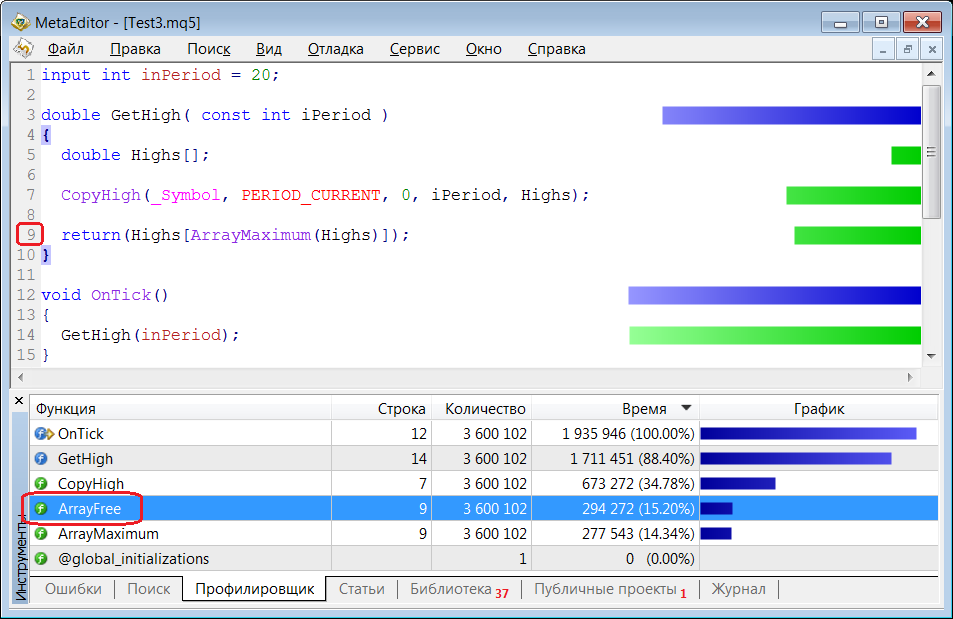Sort by the Время column header

pyautogui.click(x=616, y=409)
